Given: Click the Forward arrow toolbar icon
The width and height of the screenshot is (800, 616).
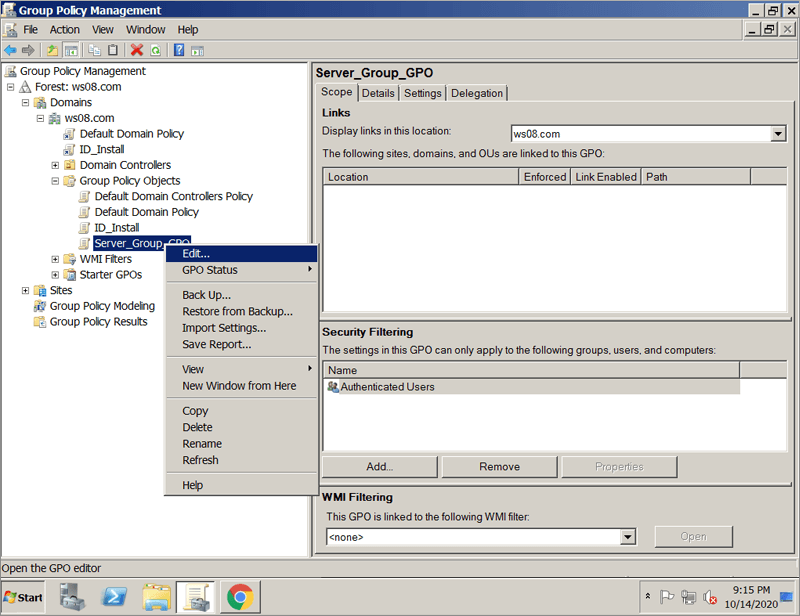Looking at the screenshot, I should (28, 50).
